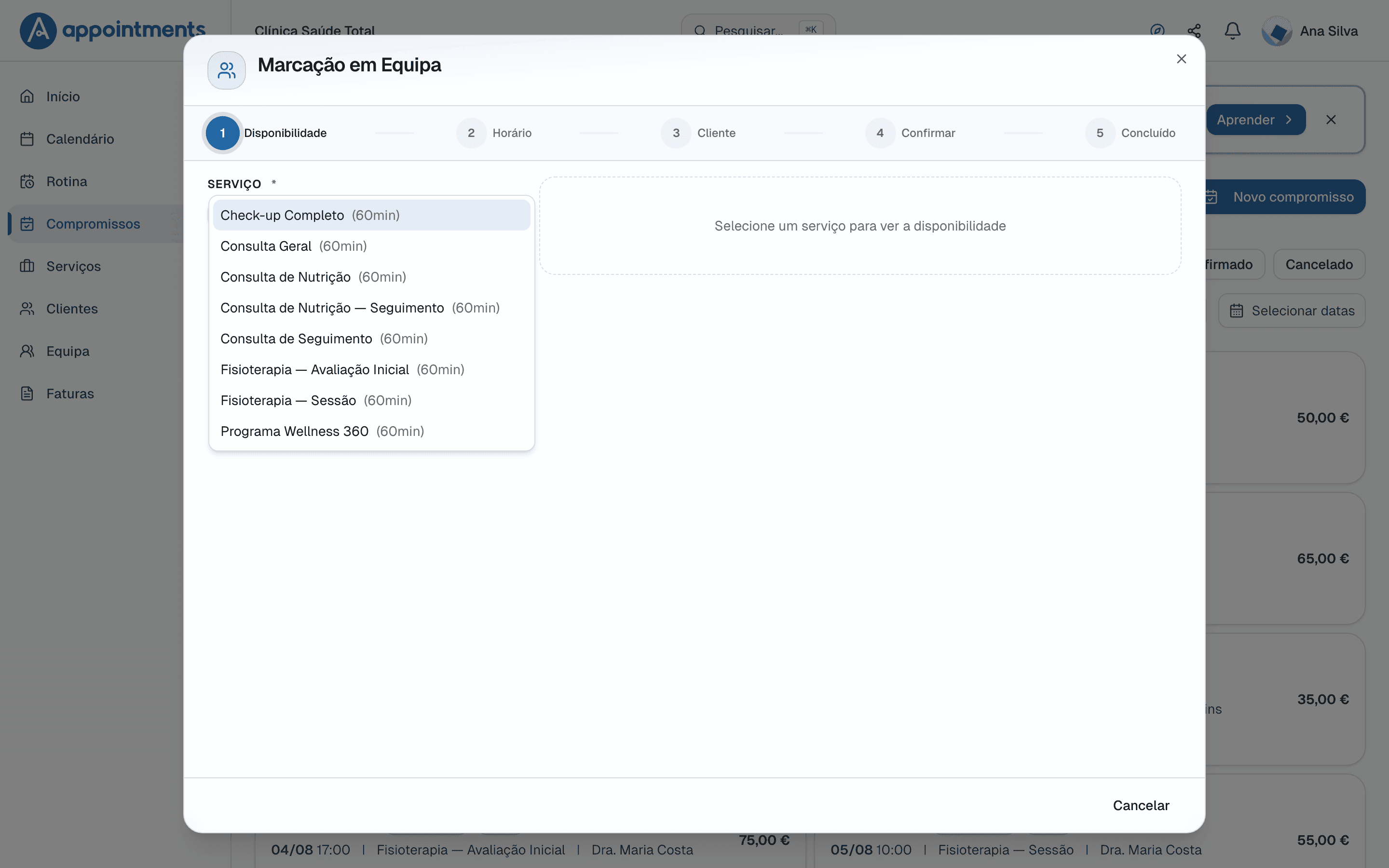The width and height of the screenshot is (1389, 868).
Task: Open Calendário in the sidebar
Action: coord(95,139)
